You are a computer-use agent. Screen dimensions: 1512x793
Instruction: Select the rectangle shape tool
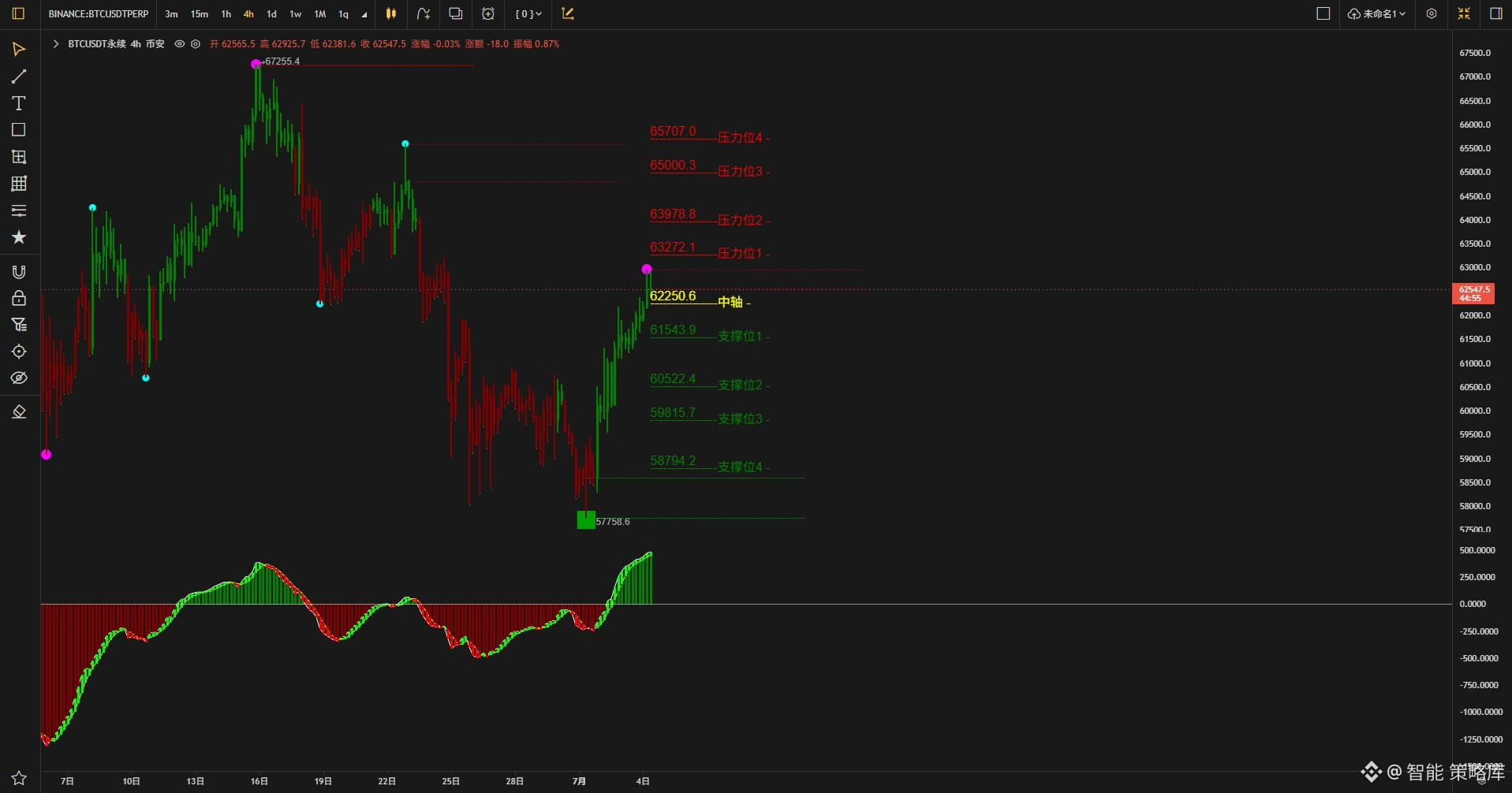pos(19,130)
